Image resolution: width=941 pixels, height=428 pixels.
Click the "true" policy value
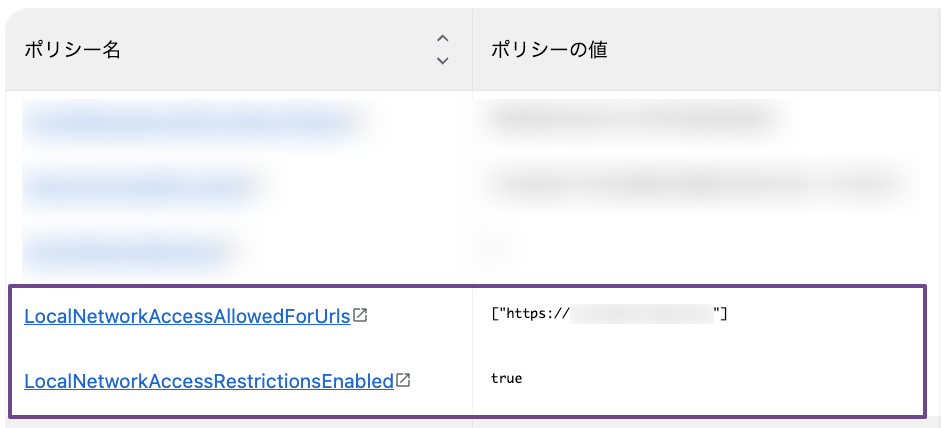507,378
